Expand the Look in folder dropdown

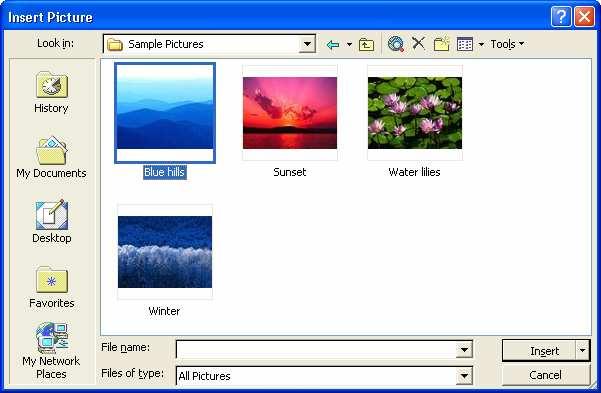(307, 44)
